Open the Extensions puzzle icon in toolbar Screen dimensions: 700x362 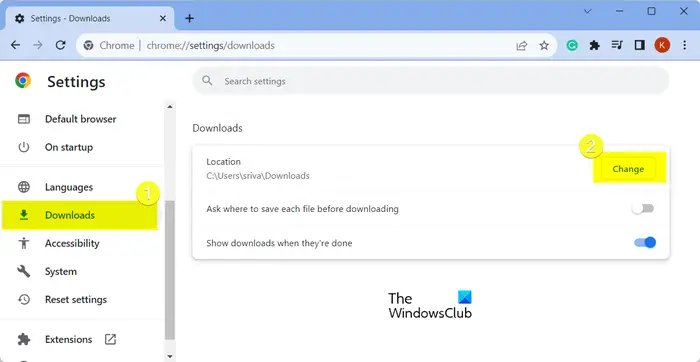[x=594, y=45]
